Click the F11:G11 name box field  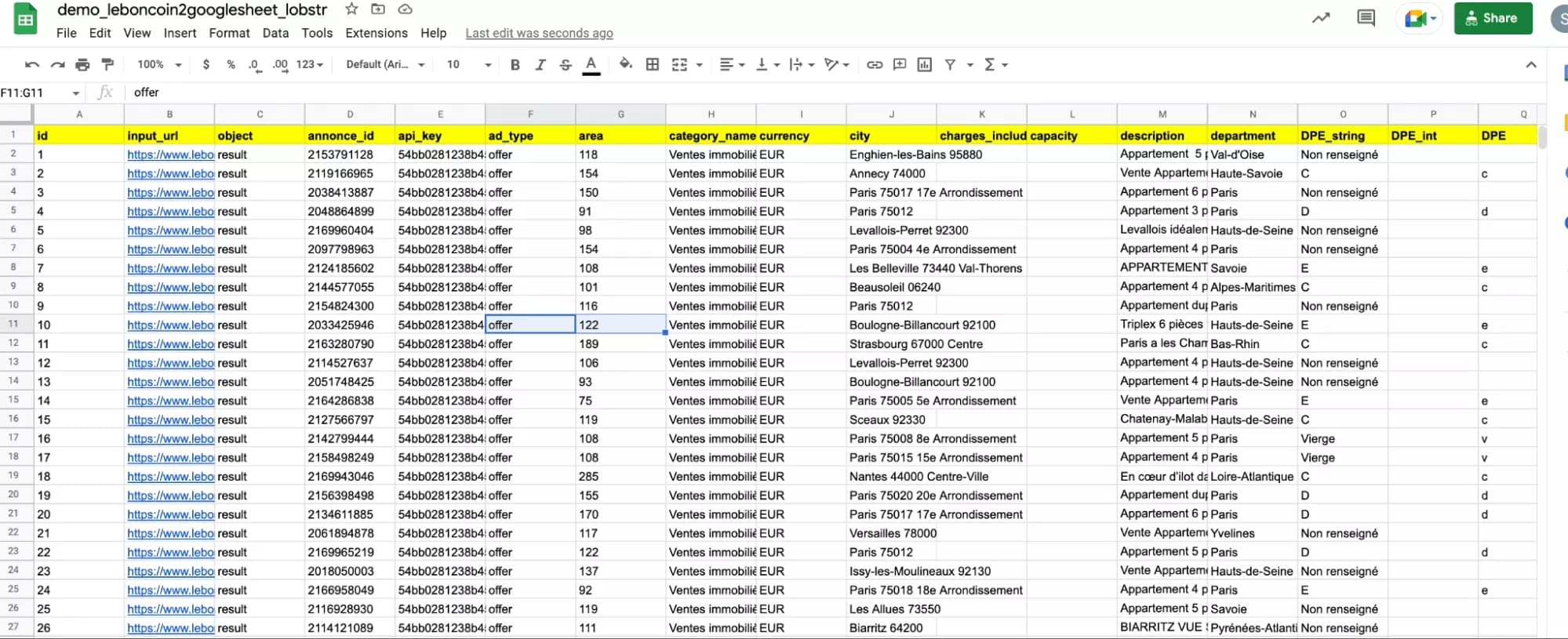41,93
